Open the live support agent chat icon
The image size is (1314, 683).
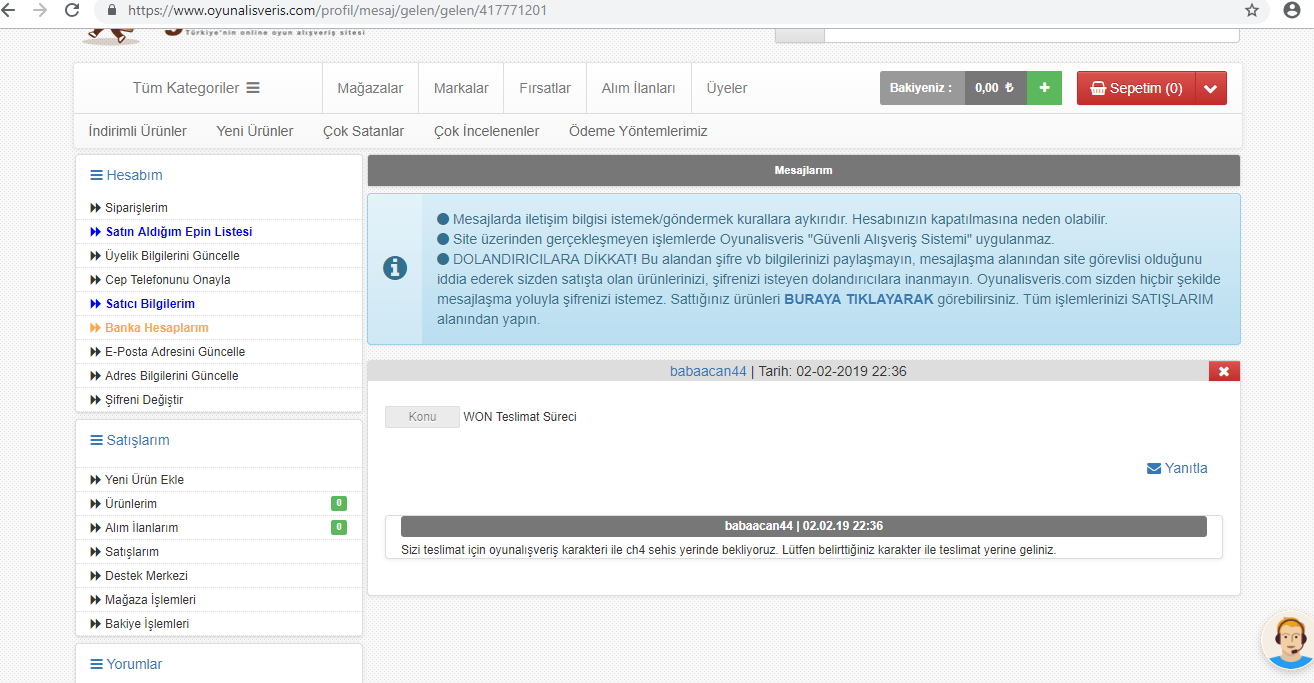[x=1288, y=641]
